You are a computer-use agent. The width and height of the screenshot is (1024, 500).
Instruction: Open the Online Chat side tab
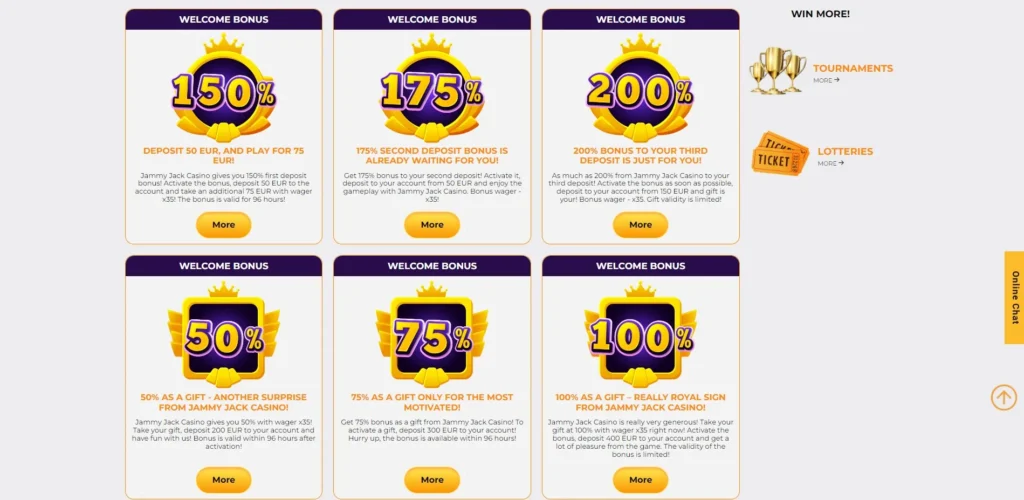pos(1014,297)
